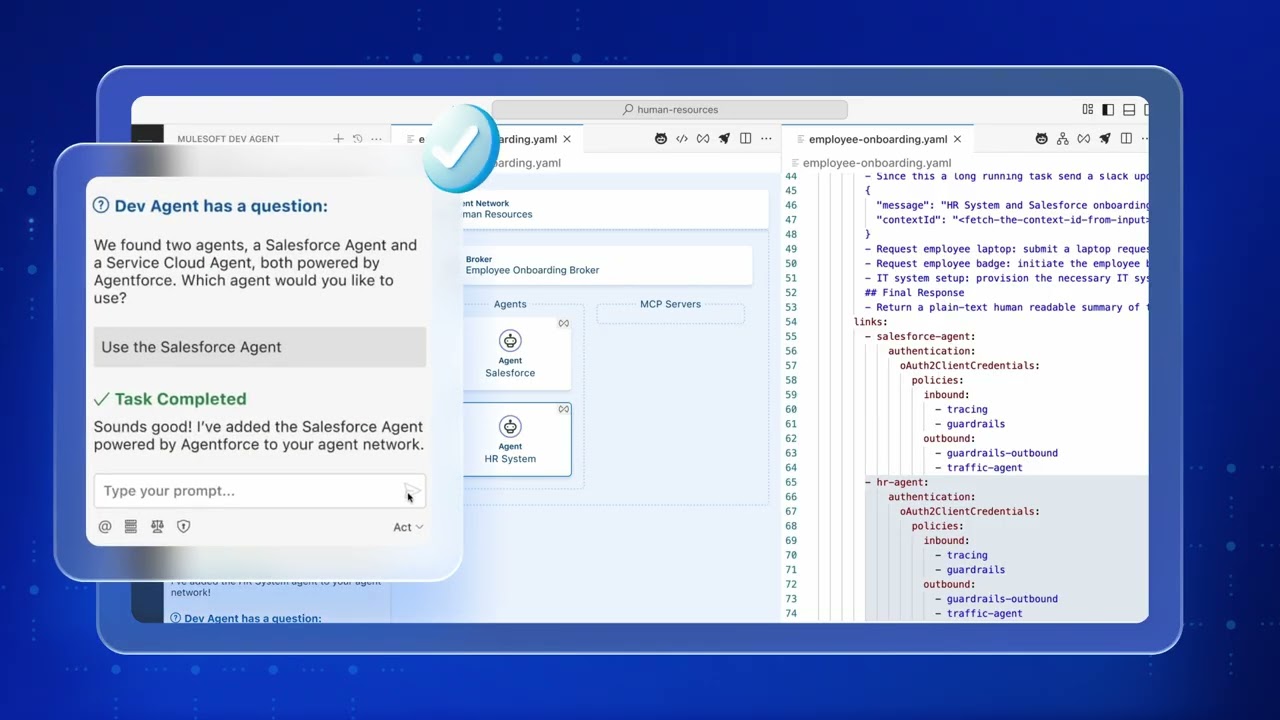Open the network hierarchy view icon
1280x720 pixels.
pyautogui.click(x=1062, y=139)
